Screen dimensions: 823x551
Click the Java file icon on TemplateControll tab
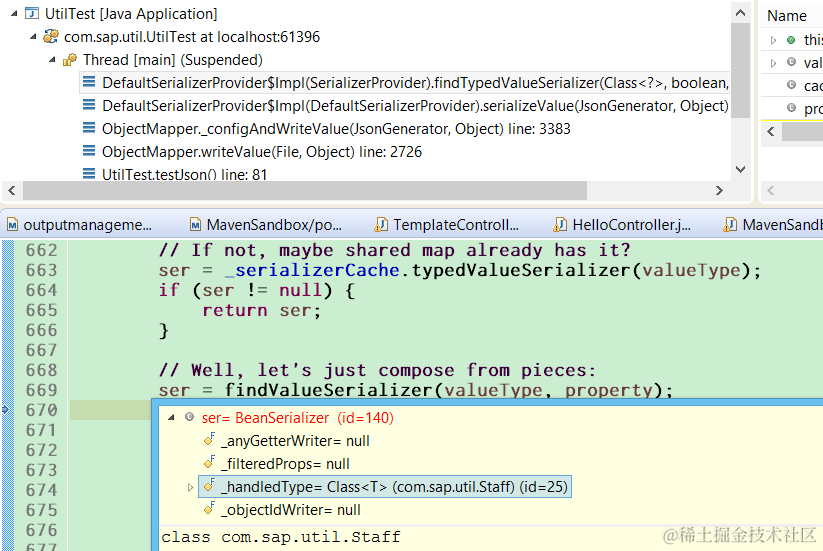click(381, 225)
